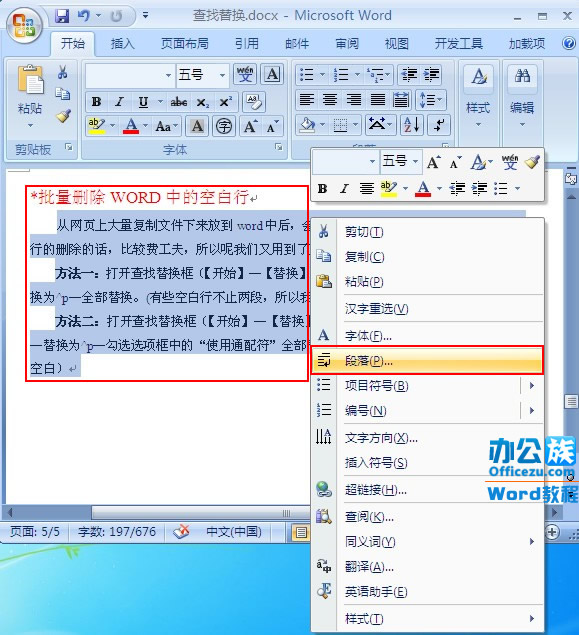Click the Copy icon in the clipboard group

pos(63,94)
